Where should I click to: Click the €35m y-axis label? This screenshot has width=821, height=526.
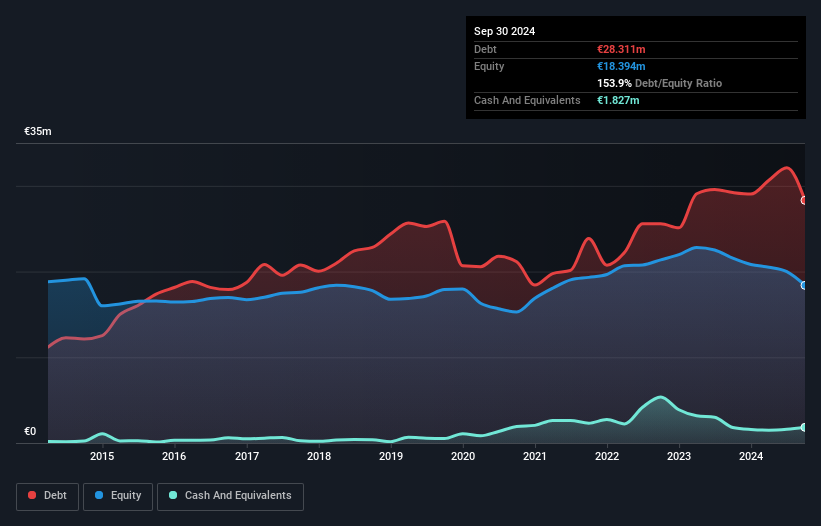coord(38,131)
